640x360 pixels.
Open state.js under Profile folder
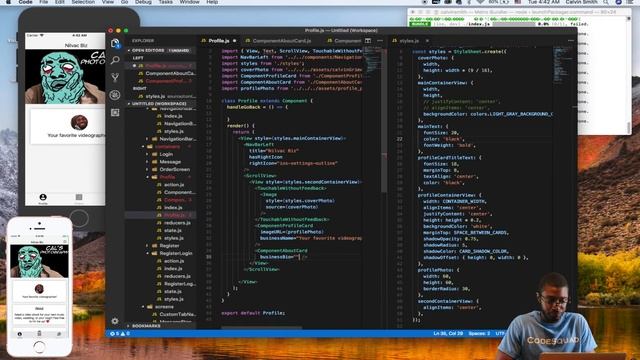click(173, 231)
